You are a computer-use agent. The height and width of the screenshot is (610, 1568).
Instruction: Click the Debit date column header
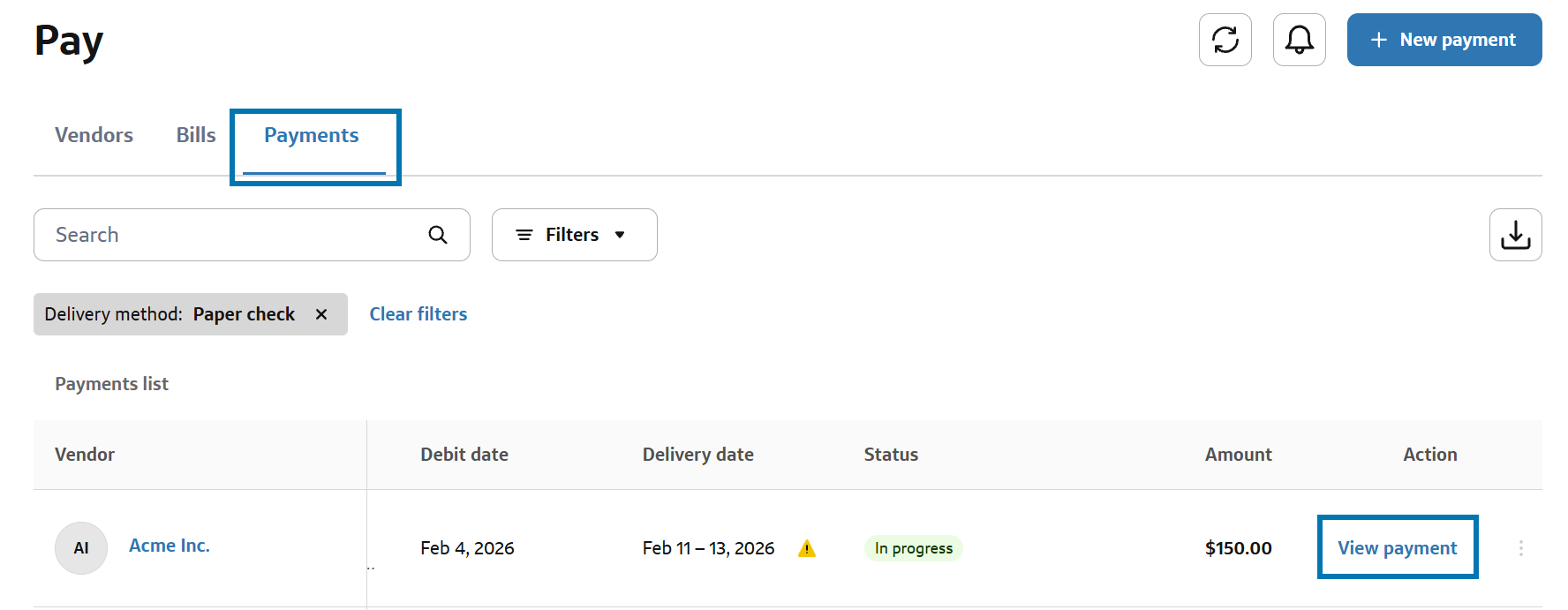(464, 455)
